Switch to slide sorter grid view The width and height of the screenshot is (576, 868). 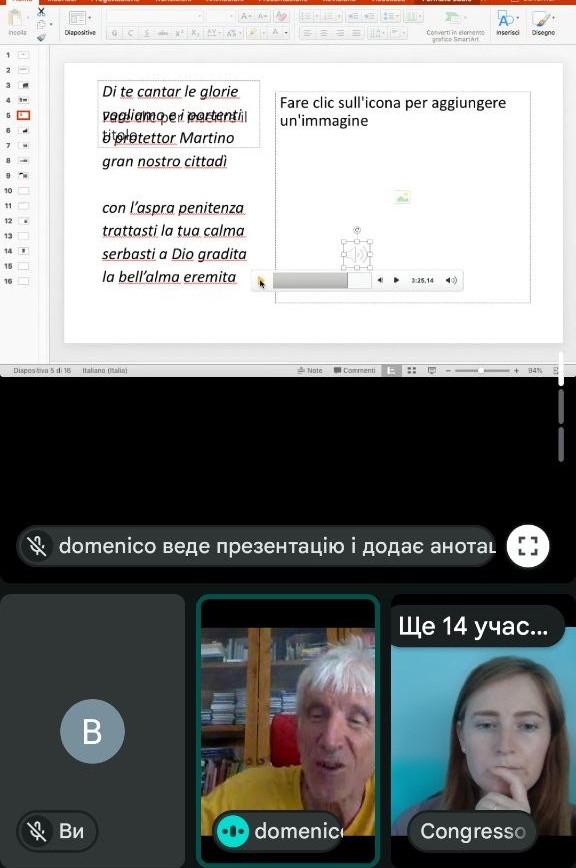411,370
